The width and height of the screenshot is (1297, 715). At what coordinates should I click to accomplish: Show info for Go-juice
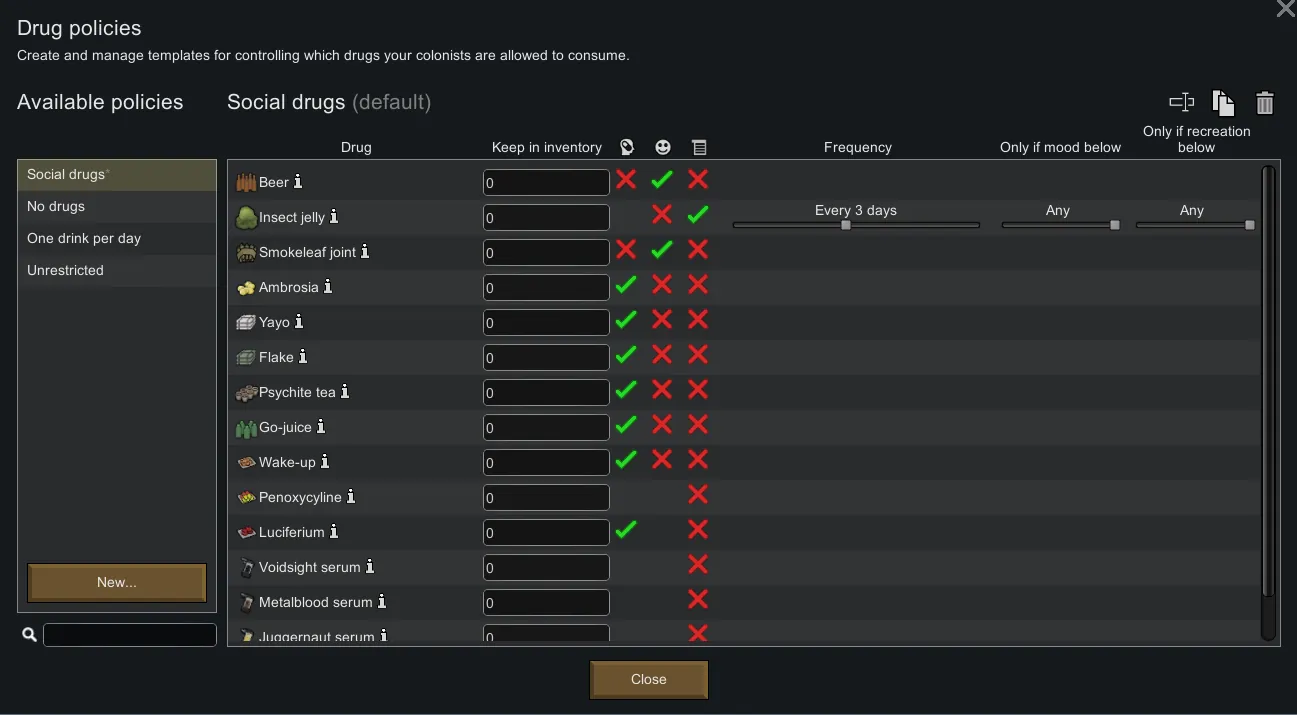click(x=321, y=427)
